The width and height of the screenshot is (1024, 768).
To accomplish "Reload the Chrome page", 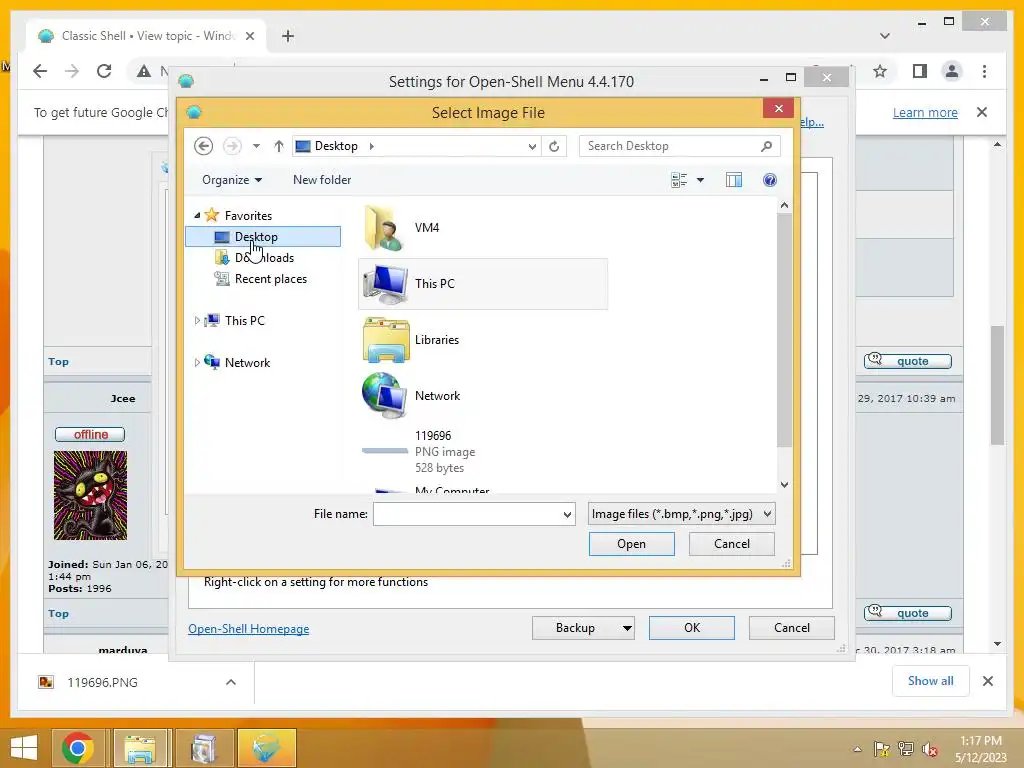I will 104,71.
